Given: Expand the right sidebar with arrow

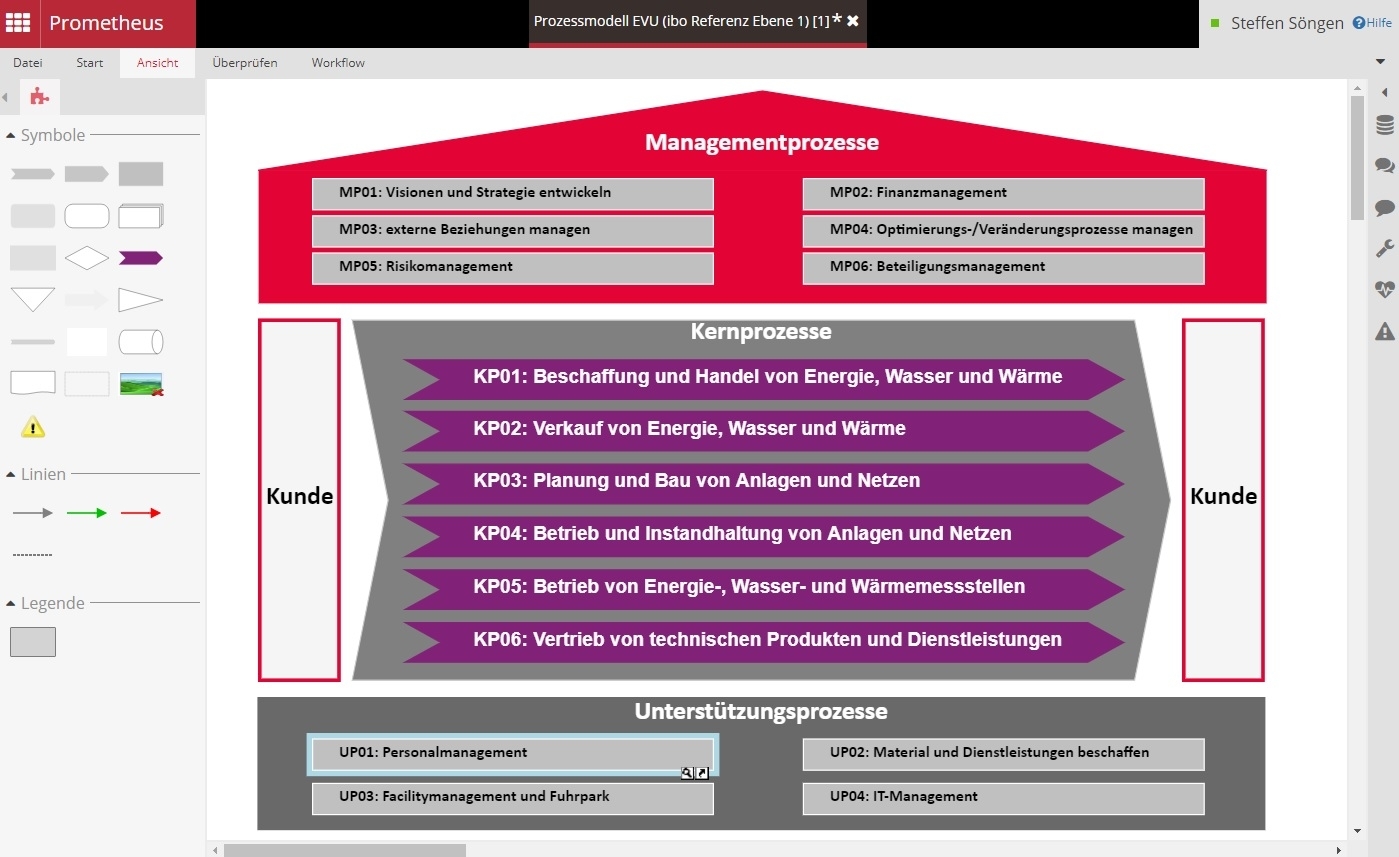Looking at the screenshot, I should [1385, 93].
